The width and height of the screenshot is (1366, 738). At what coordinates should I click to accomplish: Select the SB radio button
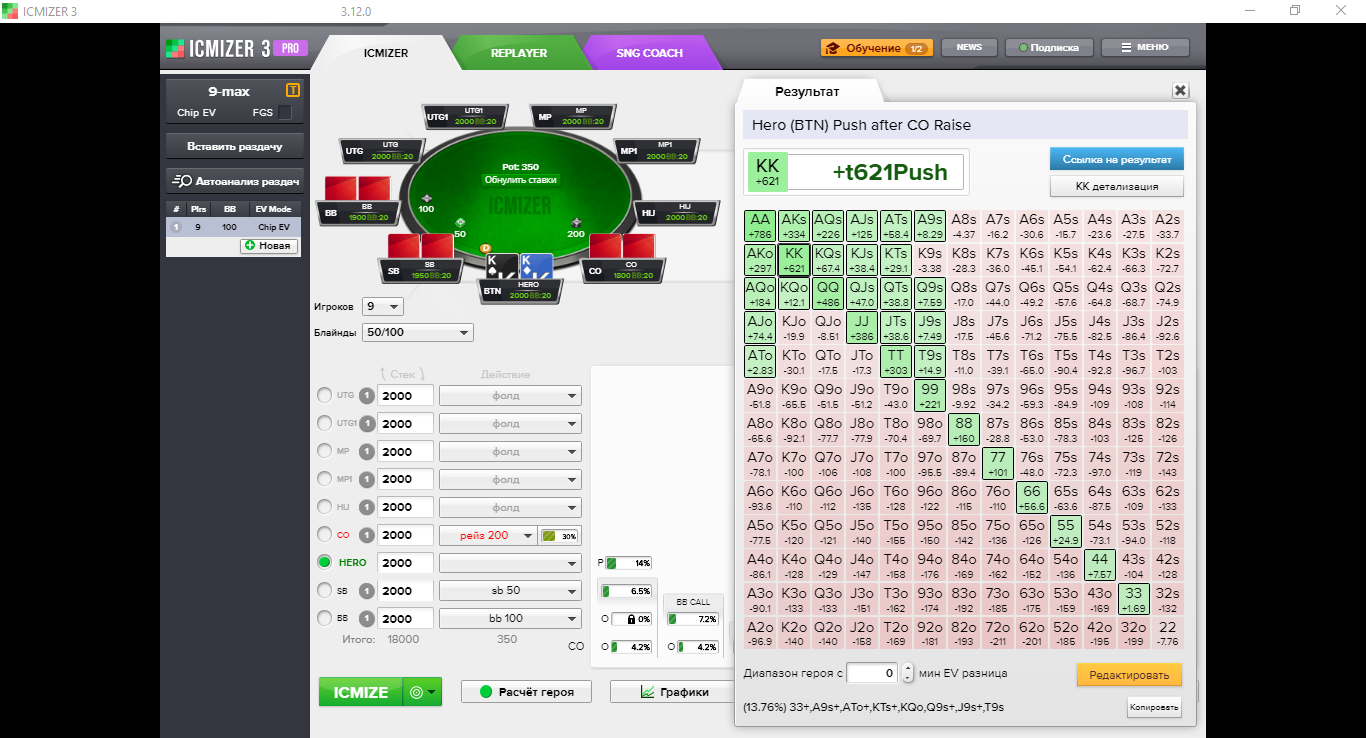pyautogui.click(x=324, y=590)
